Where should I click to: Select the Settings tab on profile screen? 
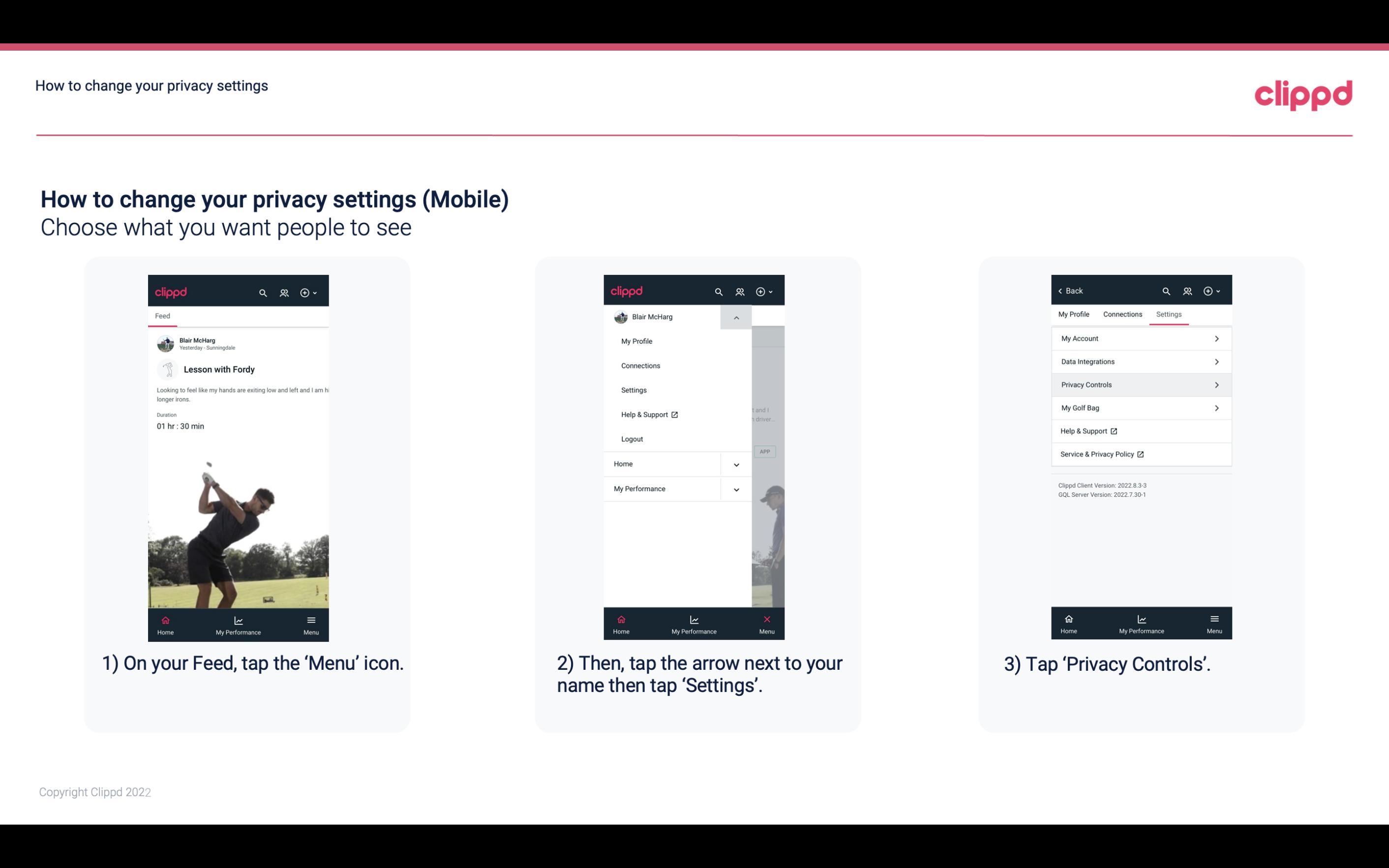pos(1168,314)
